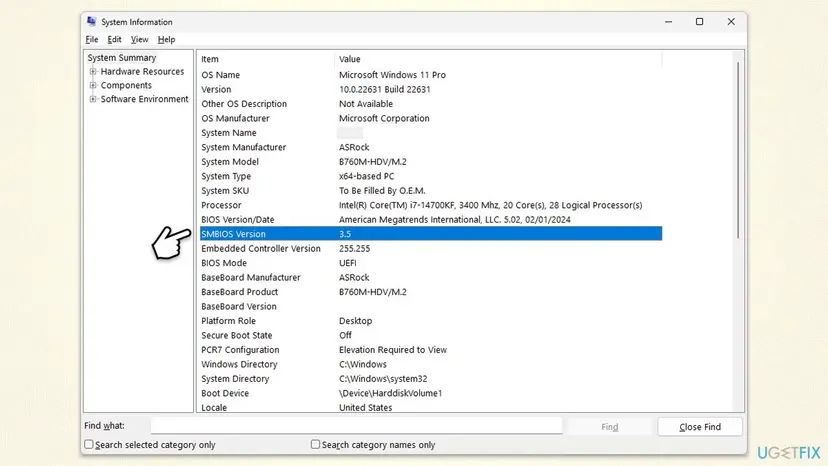Select the System SKU row
828x466 pixels.
pyautogui.click(x=431, y=191)
